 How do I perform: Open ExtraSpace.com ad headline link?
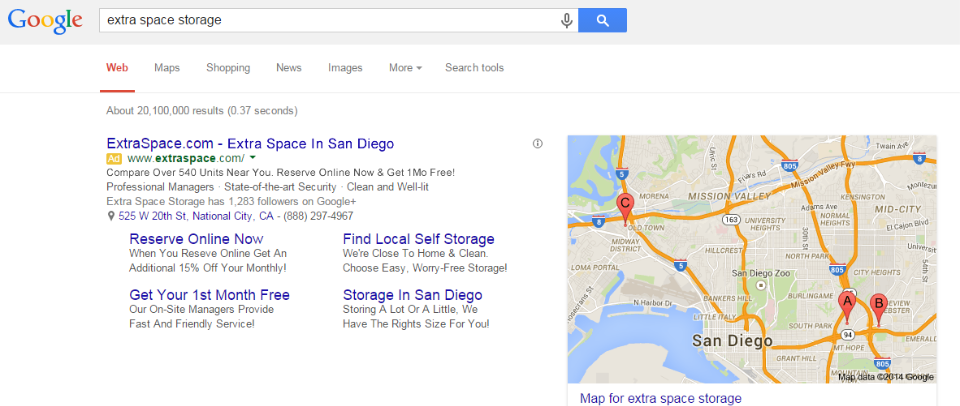coord(250,144)
